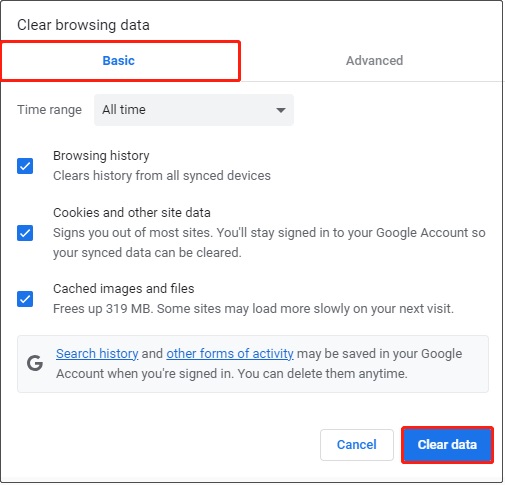
Task: Open the All time range dropdown
Action: click(x=194, y=110)
